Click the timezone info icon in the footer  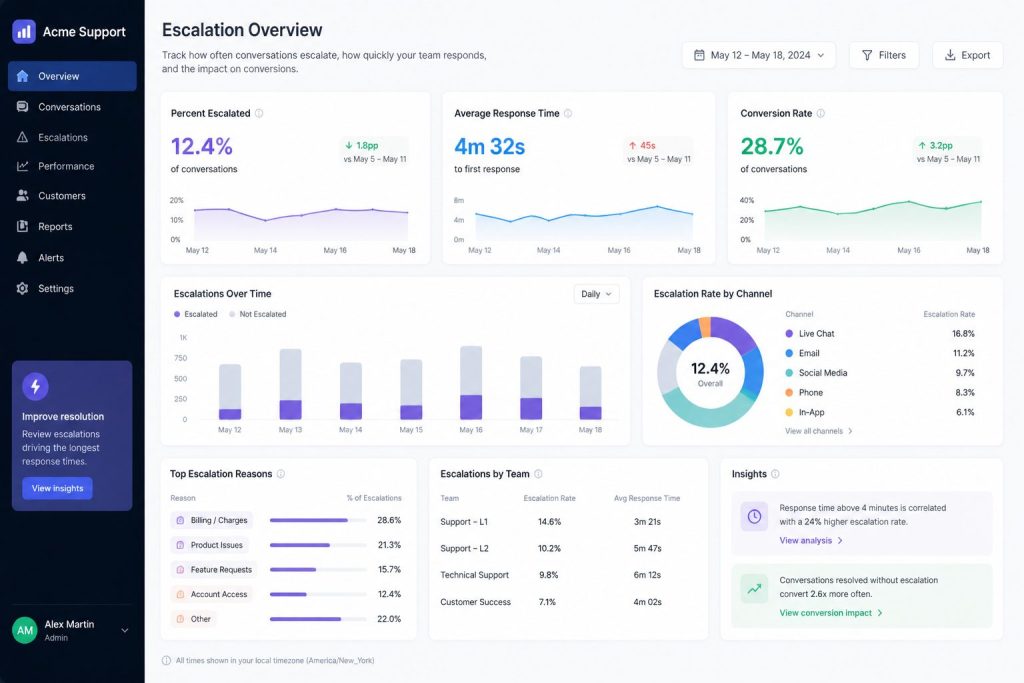167,661
